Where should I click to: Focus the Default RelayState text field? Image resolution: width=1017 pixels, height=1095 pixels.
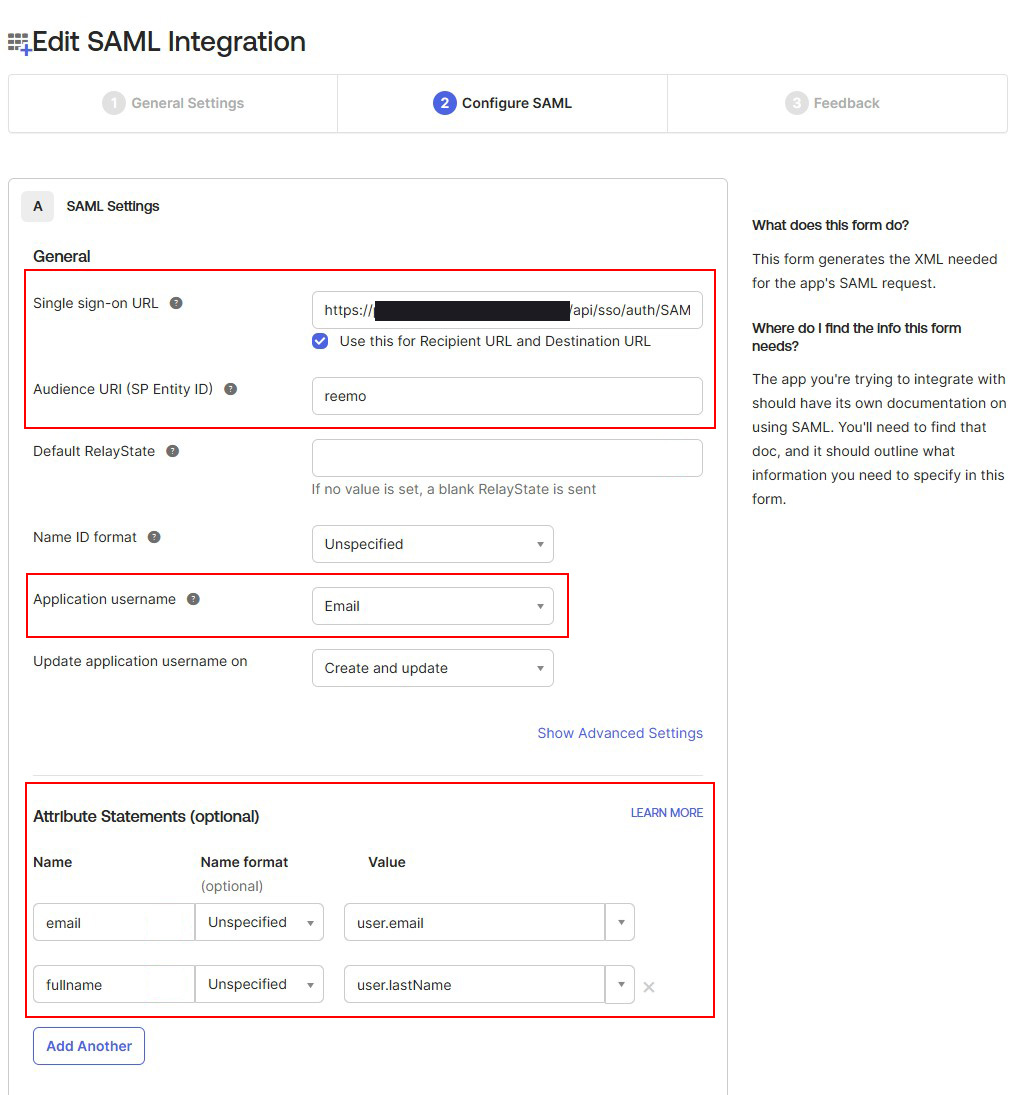click(x=507, y=458)
